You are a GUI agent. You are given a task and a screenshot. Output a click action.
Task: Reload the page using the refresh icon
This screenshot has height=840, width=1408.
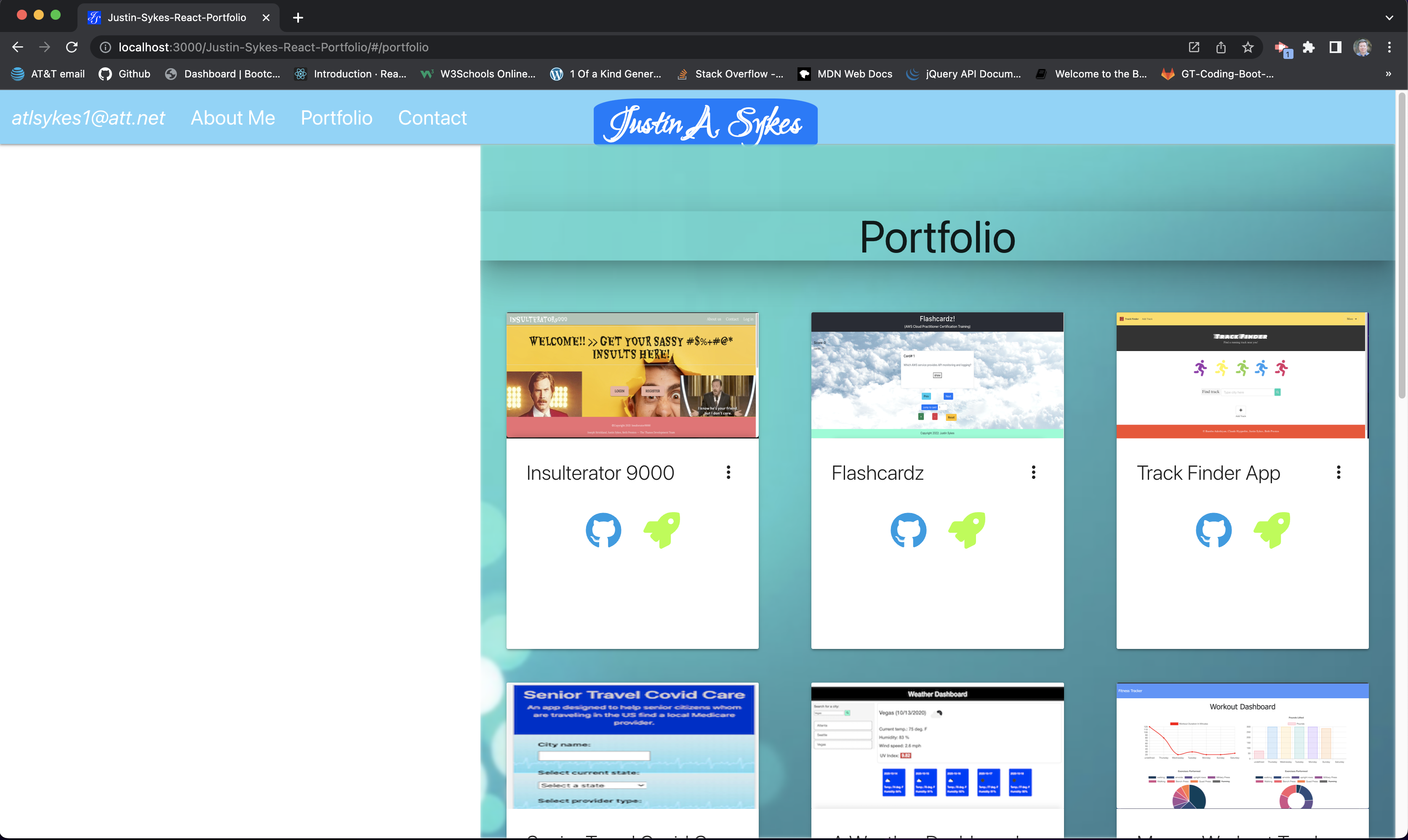tap(71, 47)
